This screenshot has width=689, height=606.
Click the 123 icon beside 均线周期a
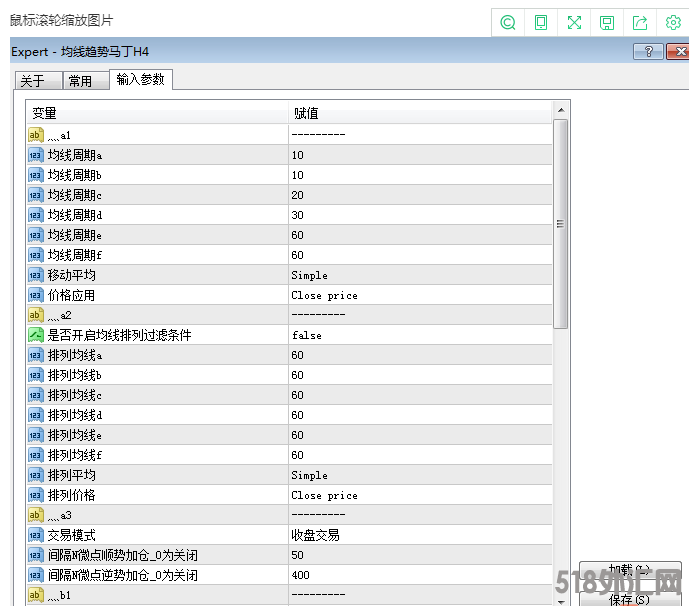pos(36,155)
